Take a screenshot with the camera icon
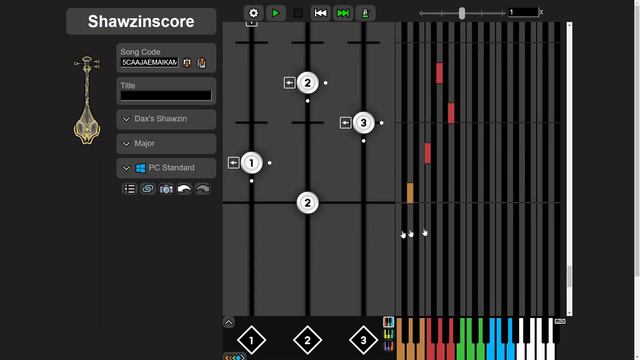This screenshot has width=640, height=360. (x=166, y=189)
